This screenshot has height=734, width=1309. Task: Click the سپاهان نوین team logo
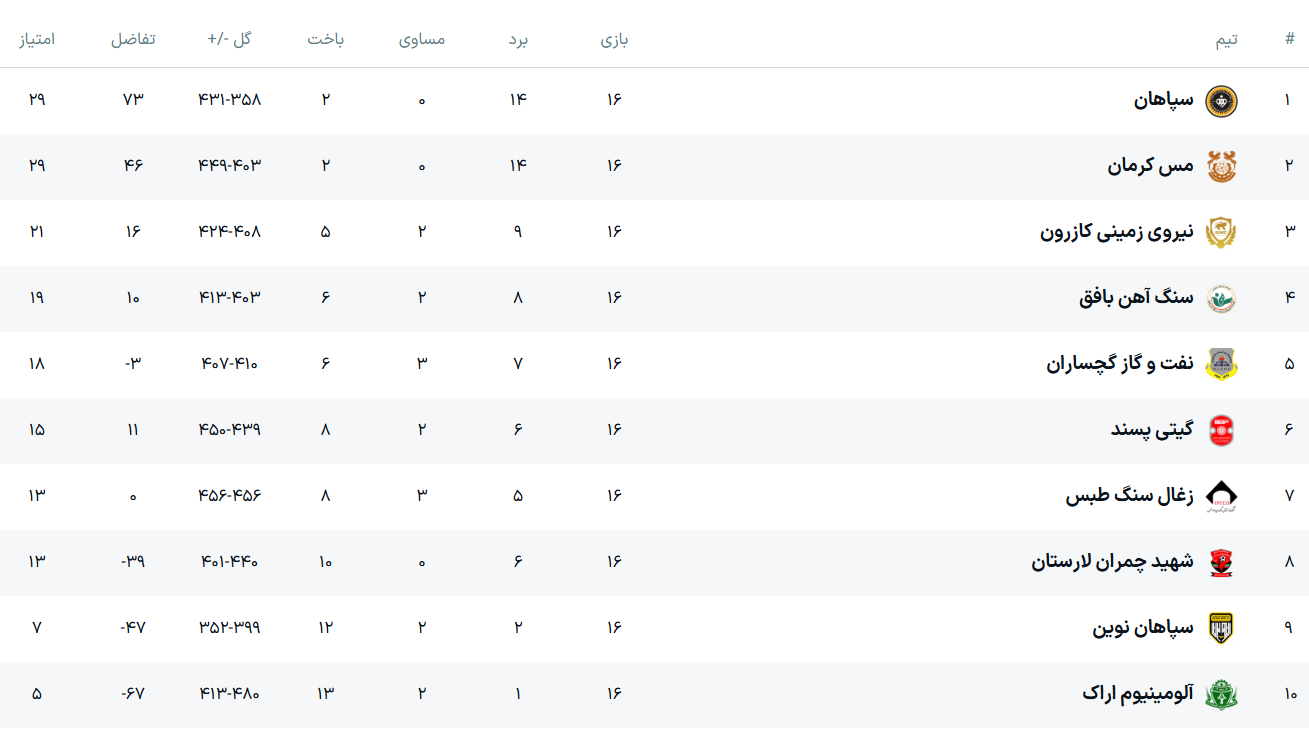1221,628
